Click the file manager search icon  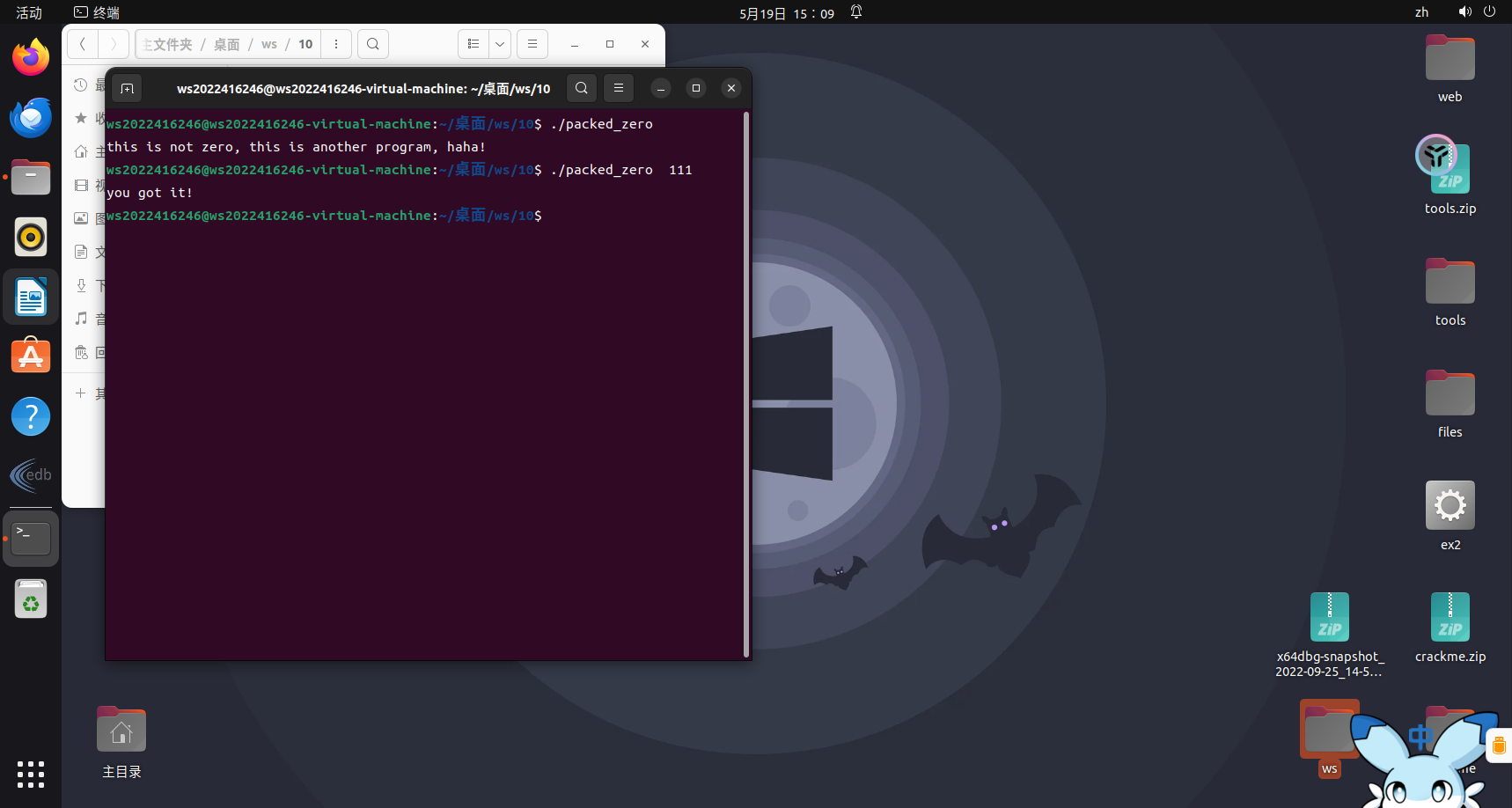pos(373,44)
